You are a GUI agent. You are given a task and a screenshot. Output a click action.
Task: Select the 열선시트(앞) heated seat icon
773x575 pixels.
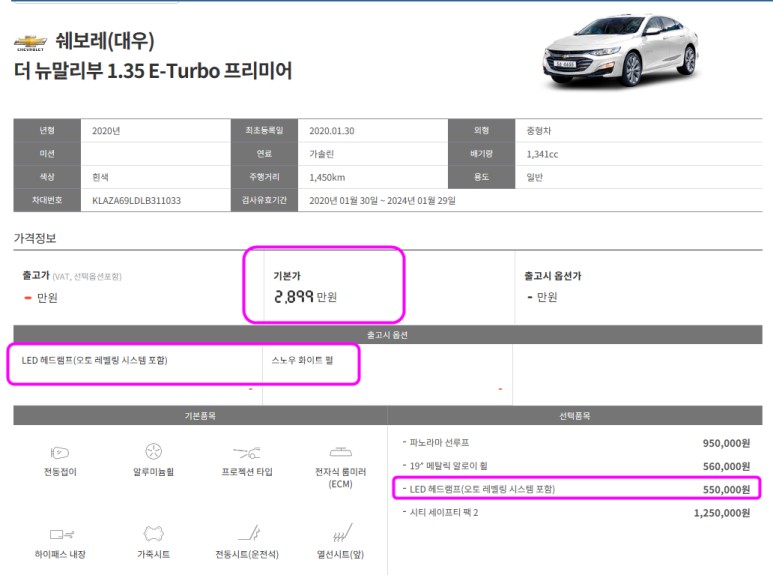click(x=343, y=533)
